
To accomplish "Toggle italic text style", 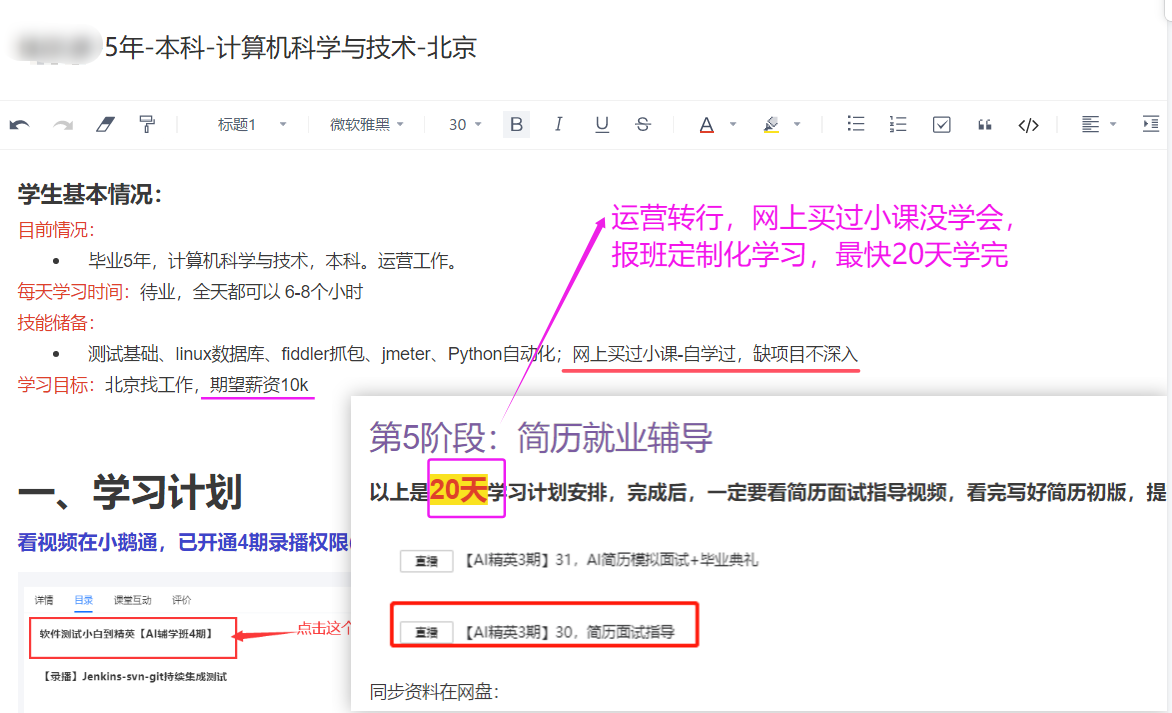I will click(x=558, y=125).
